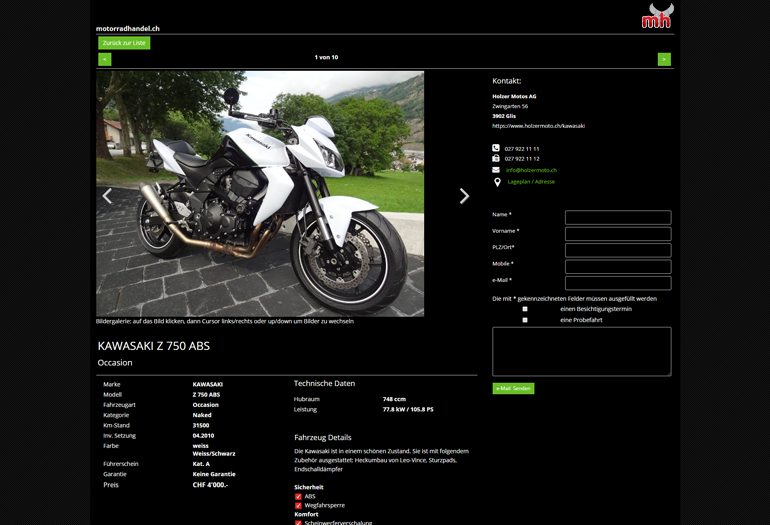The image size is (770, 525).
Task: Click the telephone icon beside 027 922 11 11
Action: [495, 148]
